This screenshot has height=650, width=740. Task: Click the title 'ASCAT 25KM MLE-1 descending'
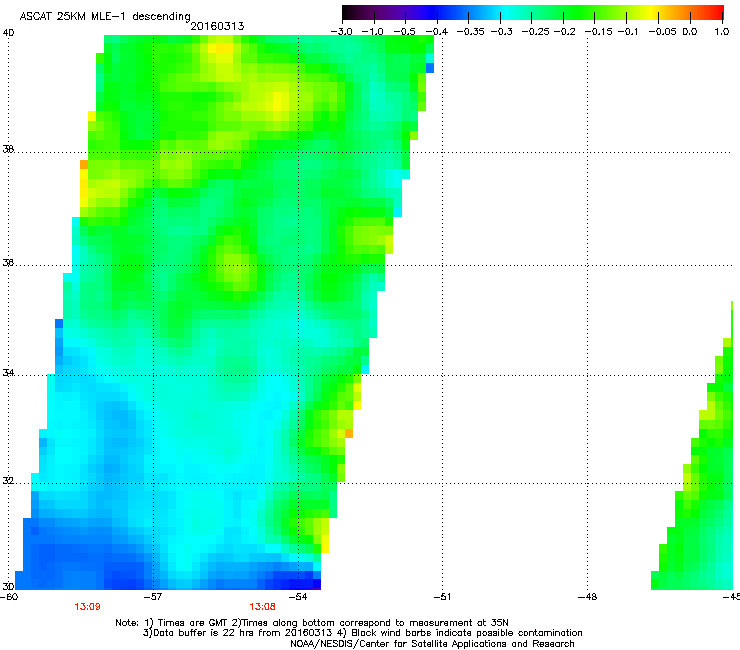click(x=105, y=17)
